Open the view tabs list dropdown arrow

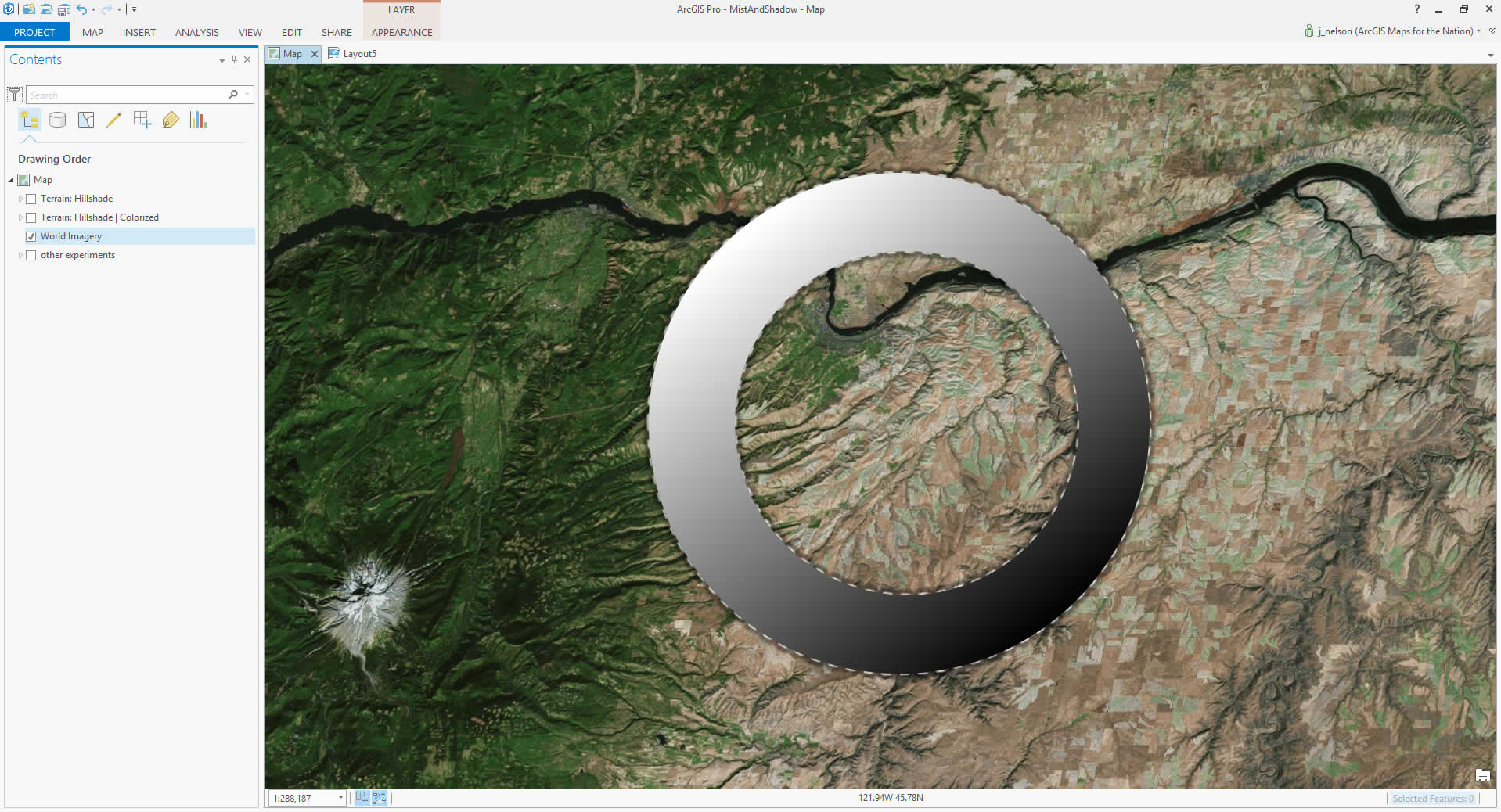(1490, 55)
